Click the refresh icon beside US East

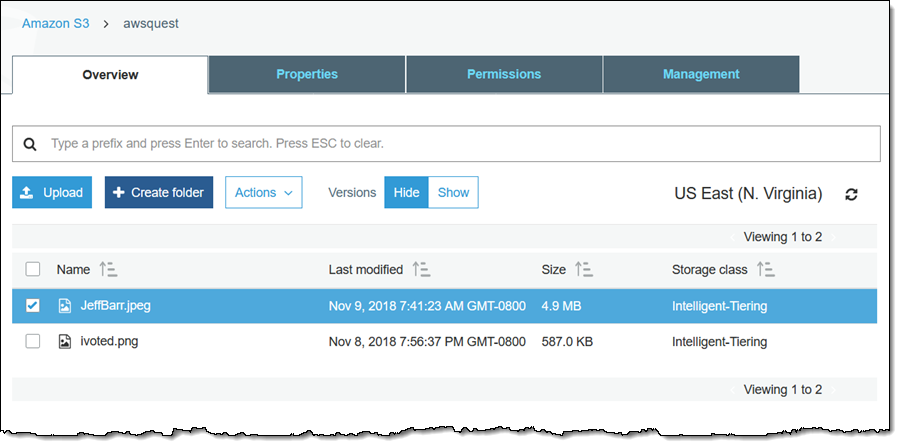pos(851,194)
